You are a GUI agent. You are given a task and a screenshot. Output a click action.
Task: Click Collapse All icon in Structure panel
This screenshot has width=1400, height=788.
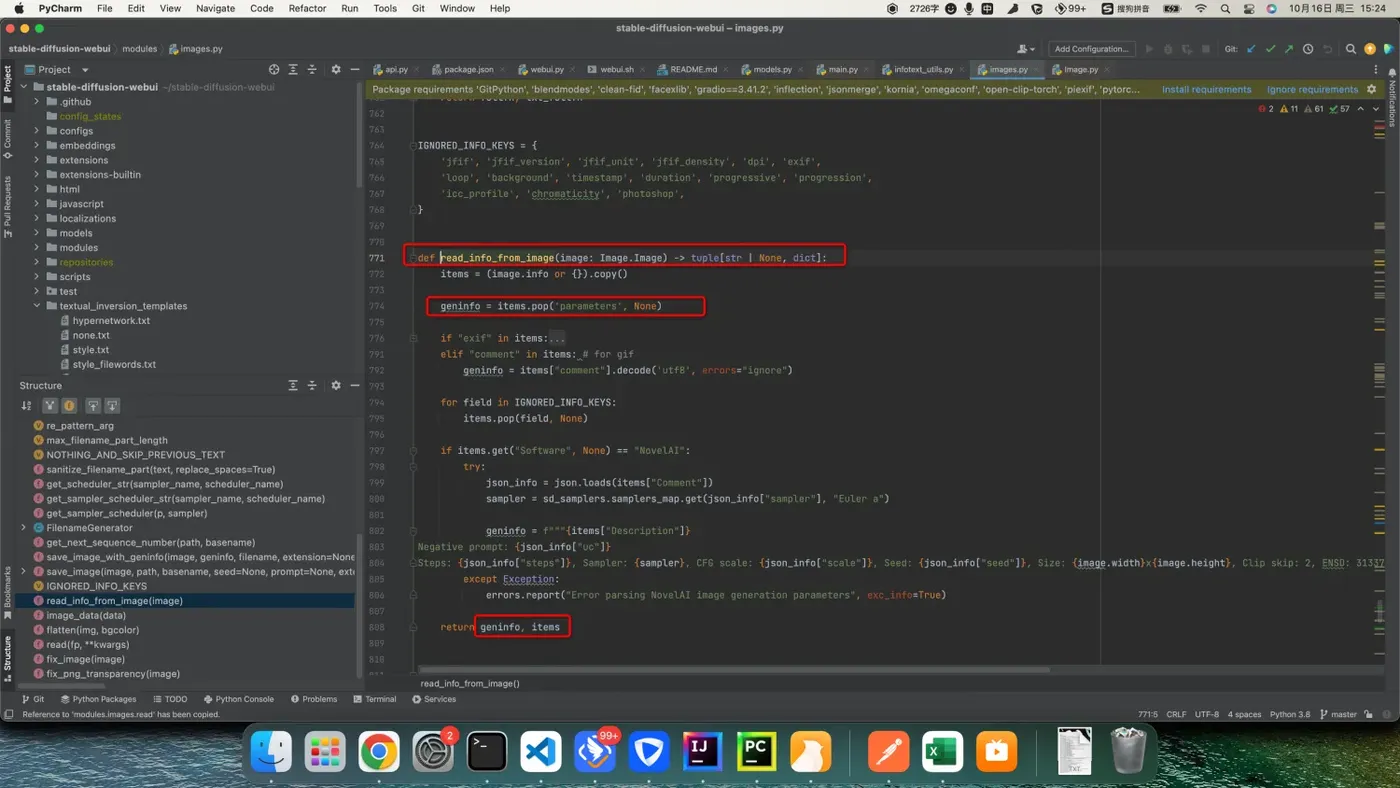click(312, 385)
